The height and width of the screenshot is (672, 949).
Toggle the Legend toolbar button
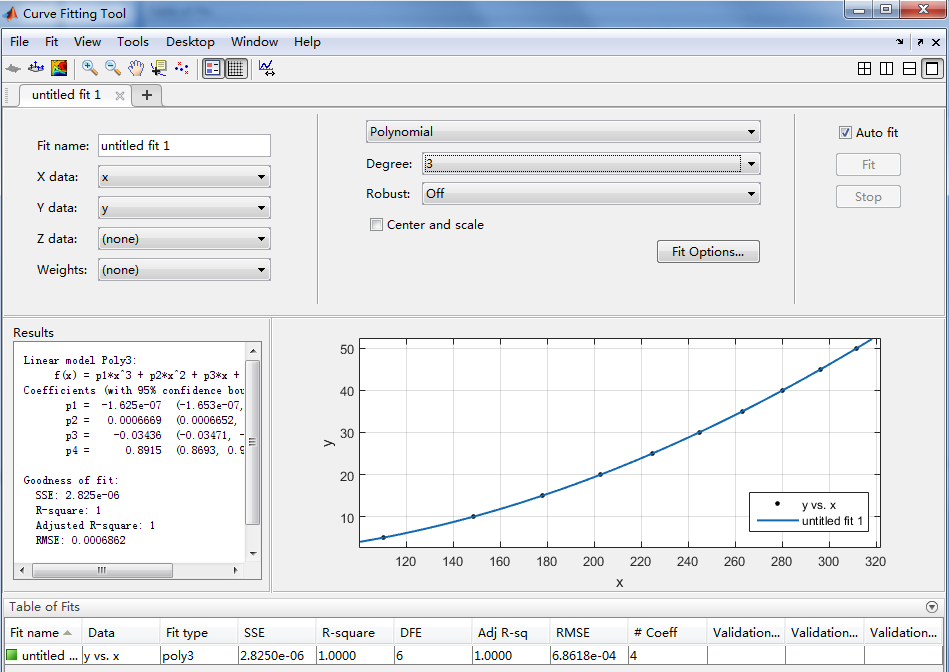click(212, 68)
